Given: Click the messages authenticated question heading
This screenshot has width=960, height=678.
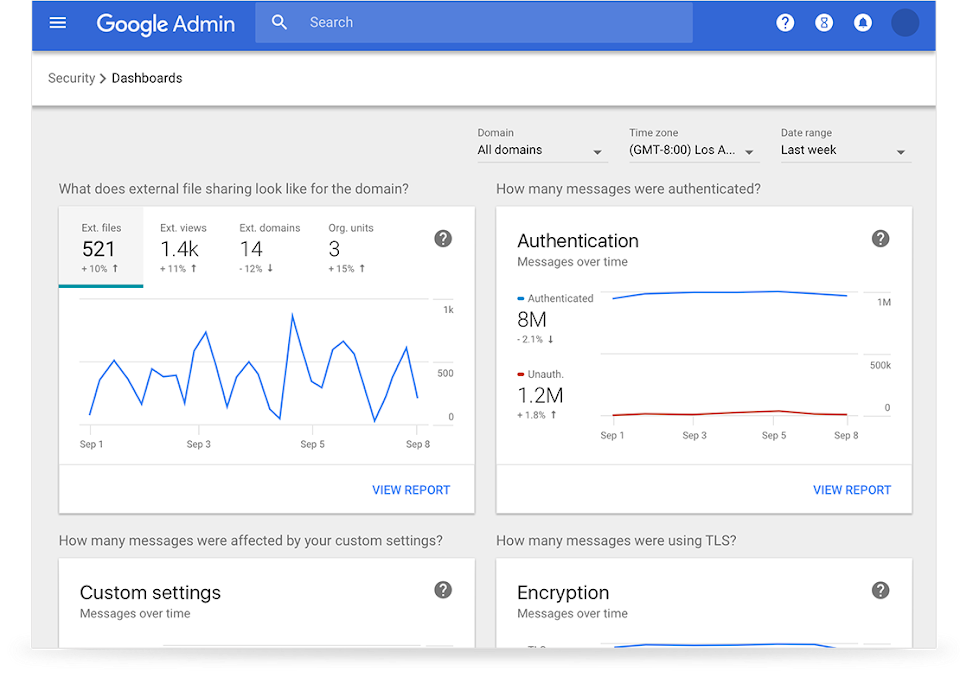Looking at the screenshot, I should 628,189.
